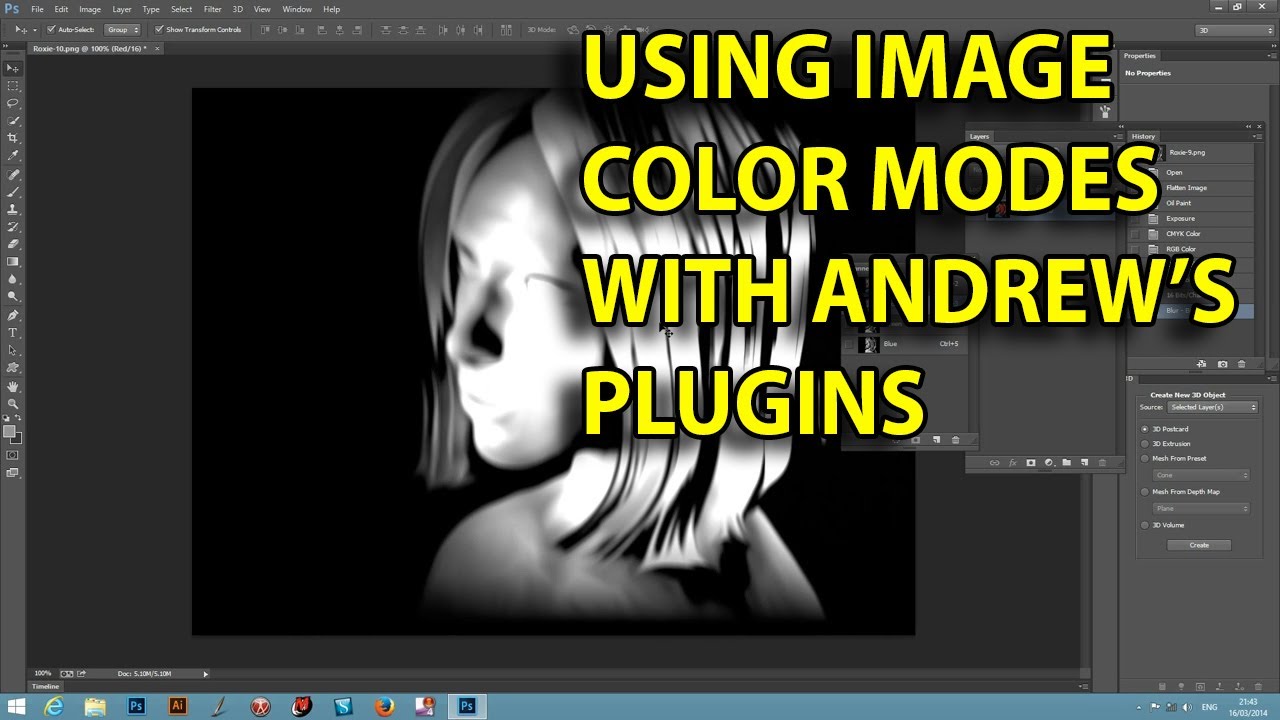1280x720 pixels.
Task: Select the Zoom tool in the toolbox
Action: pos(13,403)
